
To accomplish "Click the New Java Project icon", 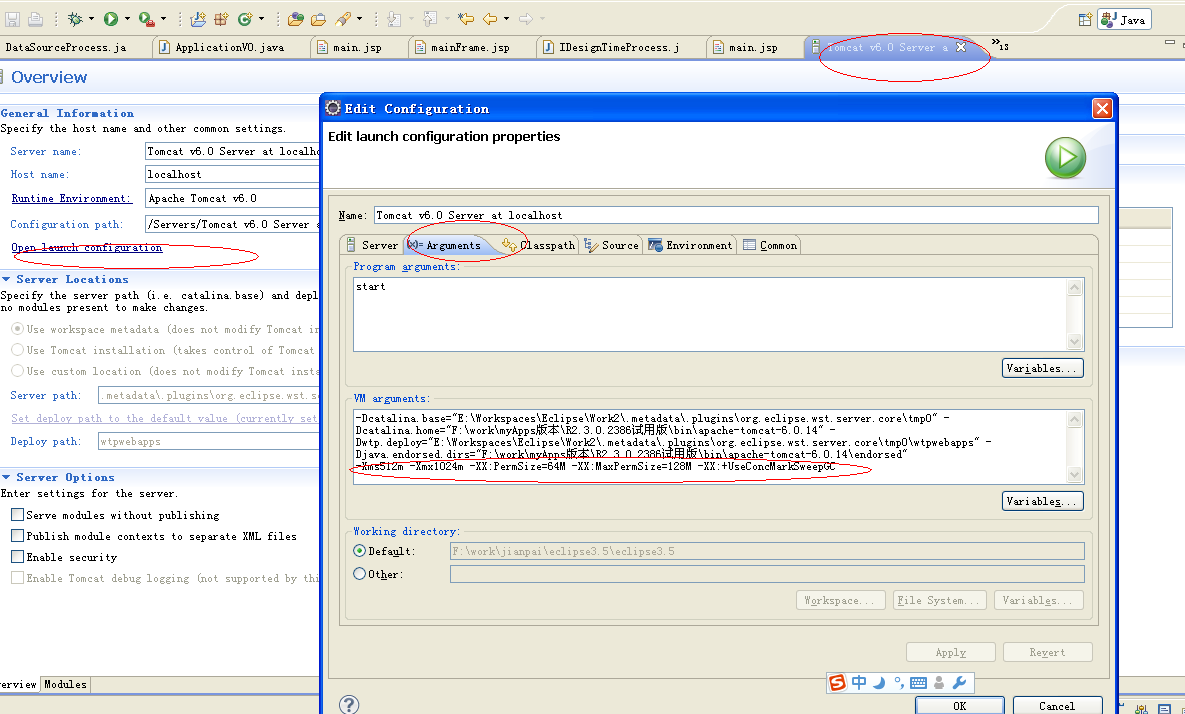I will 198,19.
